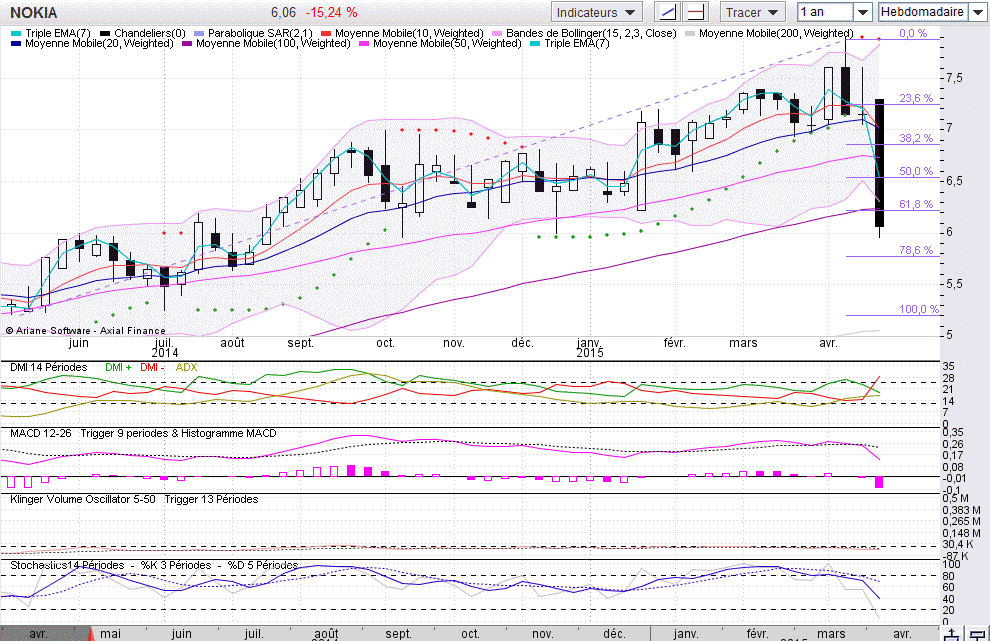Click the 5,5 price axis label
990x641 pixels.
click(x=954, y=284)
